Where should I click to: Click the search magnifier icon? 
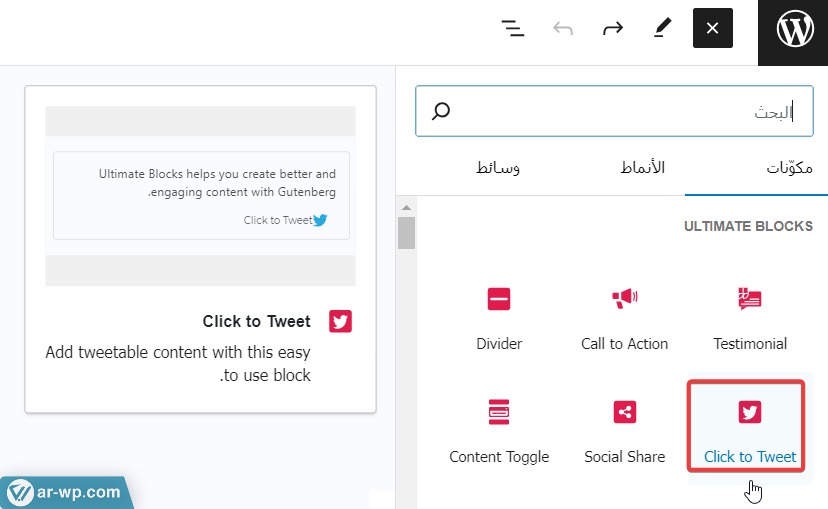441,111
